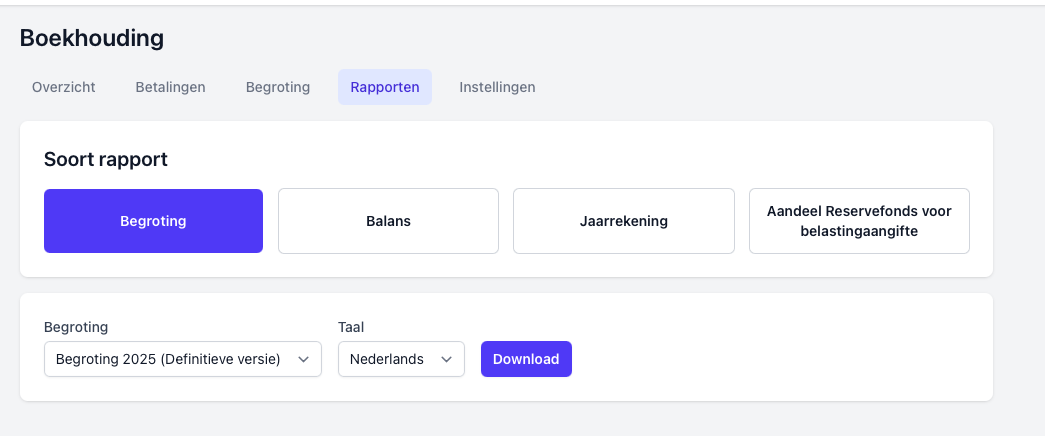
Task: Open the Instellingen tab
Action: [497, 87]
